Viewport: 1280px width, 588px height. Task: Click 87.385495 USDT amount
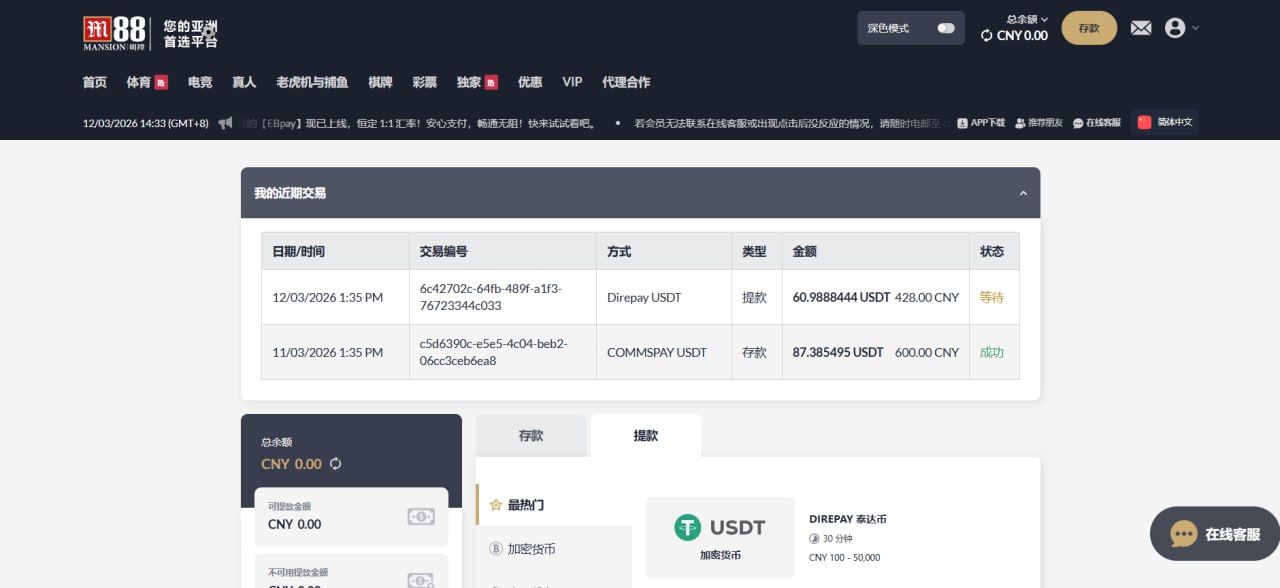point(838,352)
